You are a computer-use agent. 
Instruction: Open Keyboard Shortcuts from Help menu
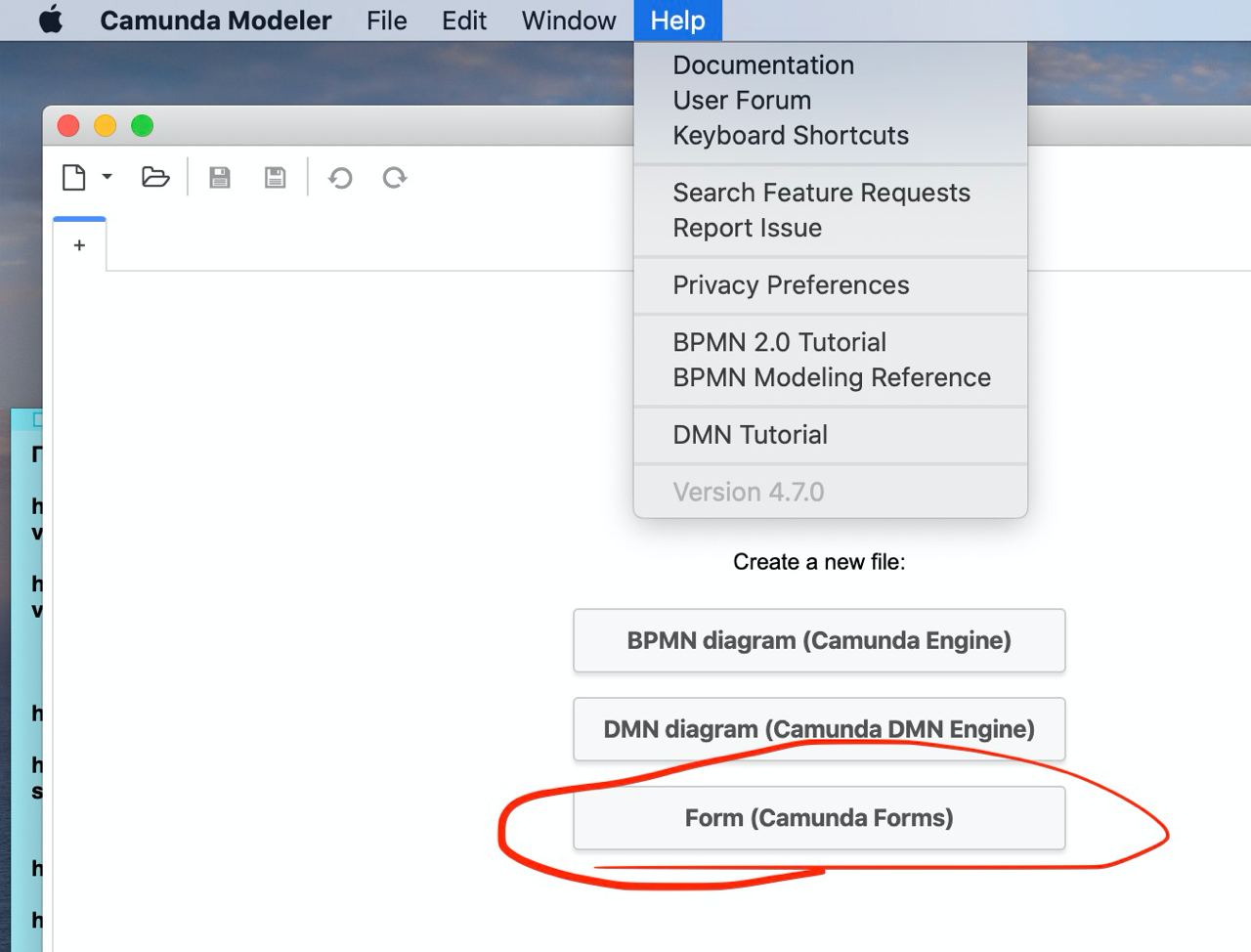[831, 136]
